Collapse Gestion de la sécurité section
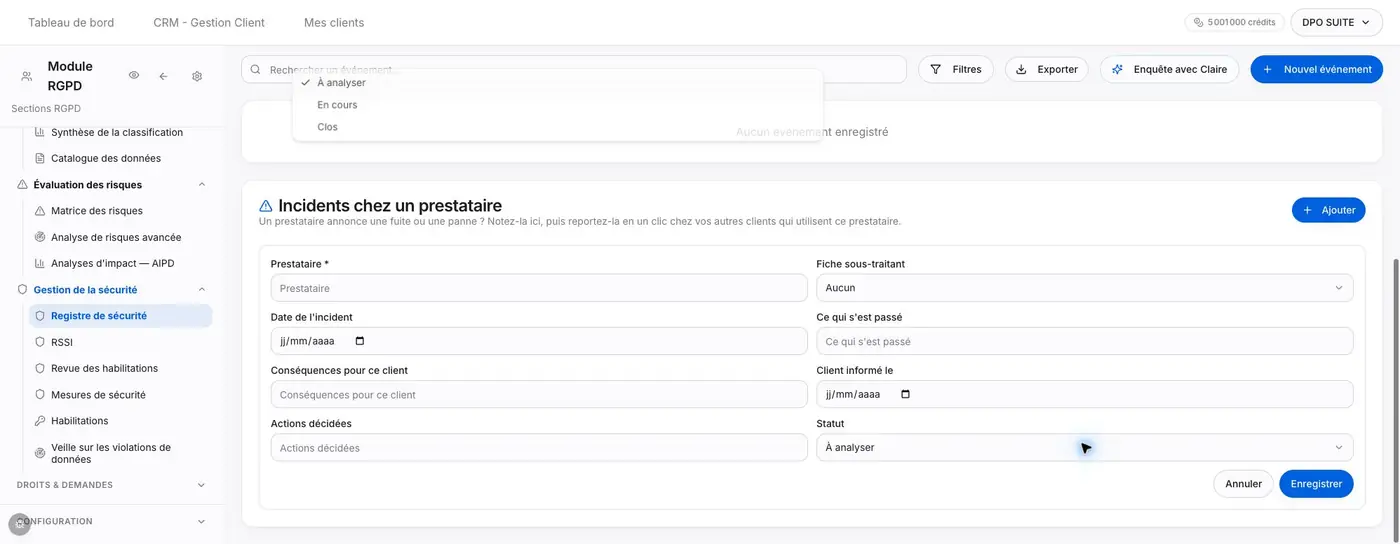 coord(201,289)
